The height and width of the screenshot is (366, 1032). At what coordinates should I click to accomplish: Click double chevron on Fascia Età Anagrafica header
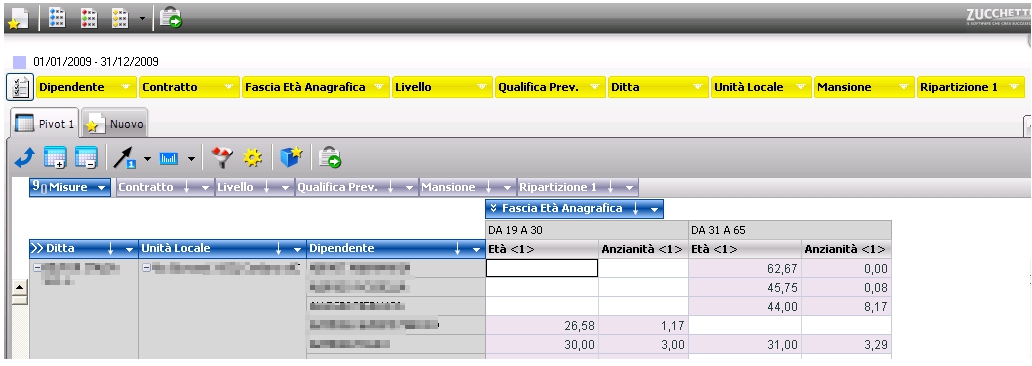click(x=494, y=209)
